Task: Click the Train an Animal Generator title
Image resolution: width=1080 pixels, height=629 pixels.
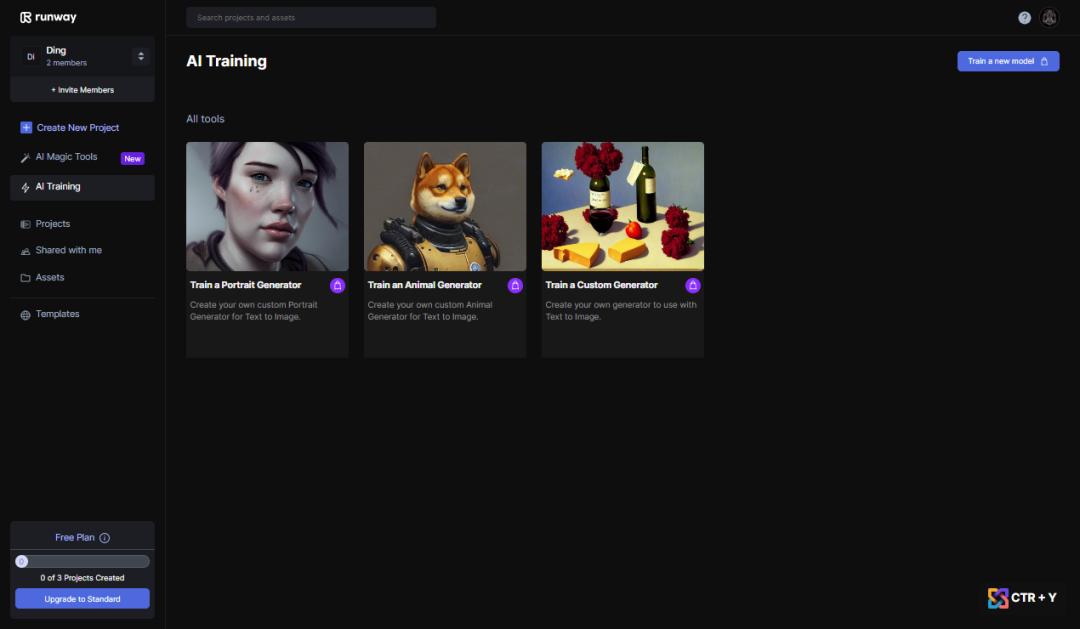Action: coord(424,285)
